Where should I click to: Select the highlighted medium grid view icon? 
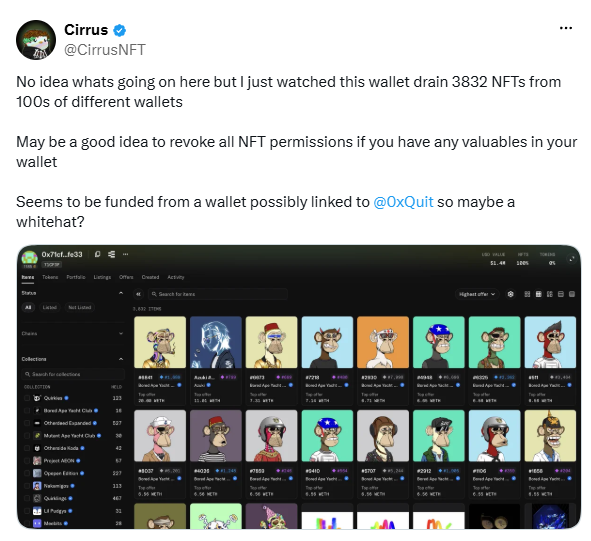[538, 294]
